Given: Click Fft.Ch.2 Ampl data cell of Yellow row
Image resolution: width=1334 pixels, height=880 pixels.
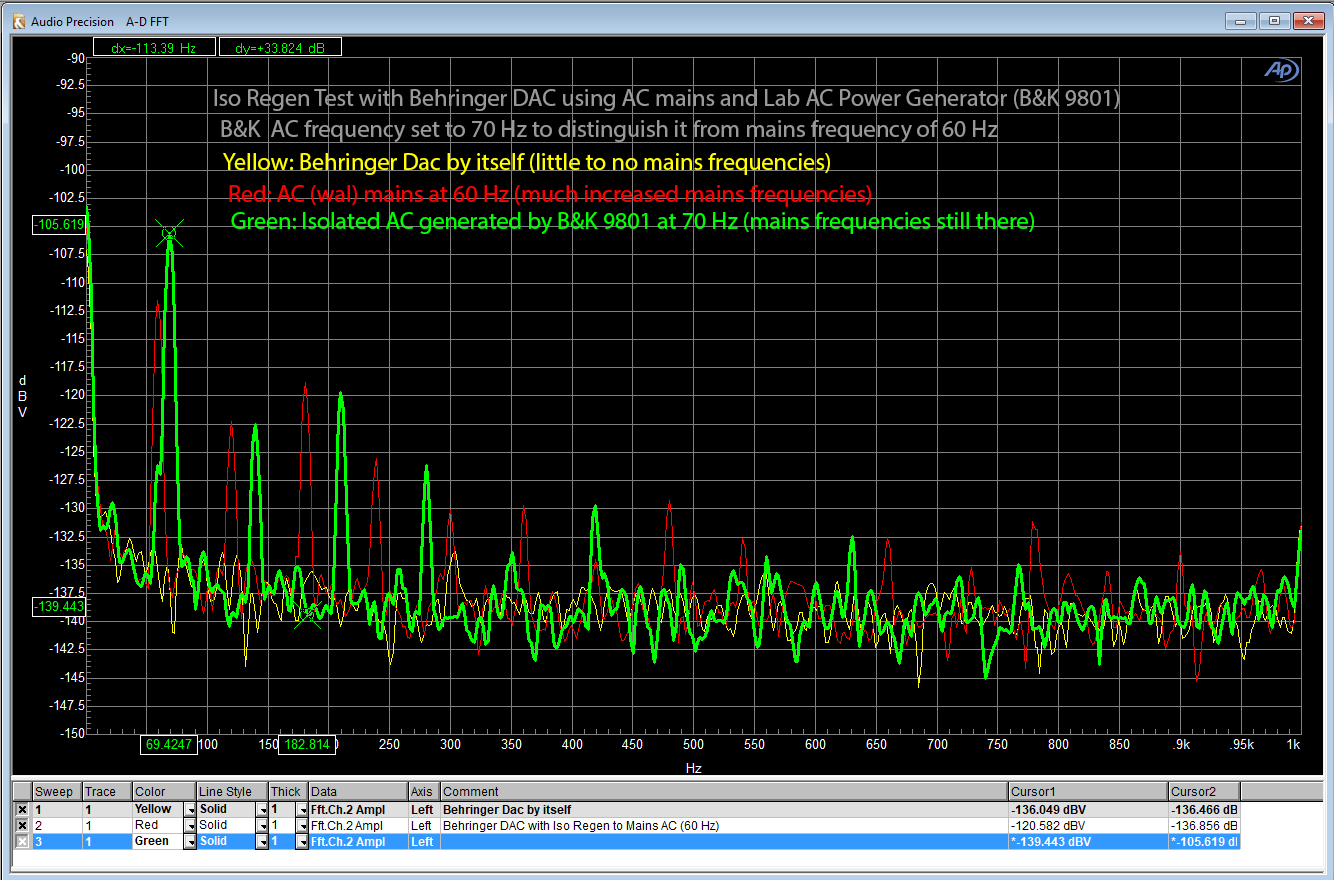Looking at the screenshot, I should pos(358,809).
